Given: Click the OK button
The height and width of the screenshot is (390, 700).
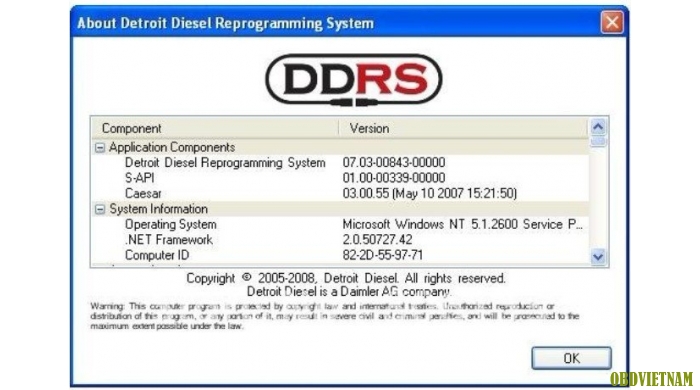Looking at the screenshot, I should point(571,358).
